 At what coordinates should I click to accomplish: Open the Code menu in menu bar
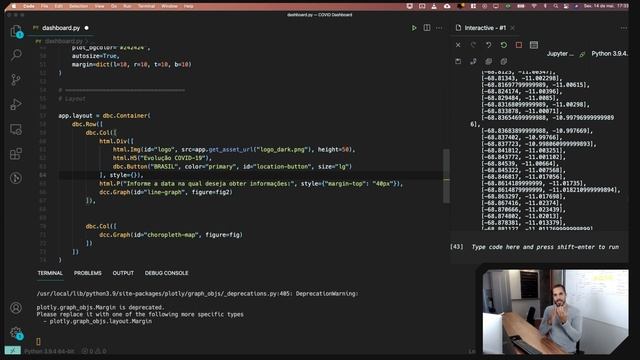pyautogui.click(x=29, y=6)
